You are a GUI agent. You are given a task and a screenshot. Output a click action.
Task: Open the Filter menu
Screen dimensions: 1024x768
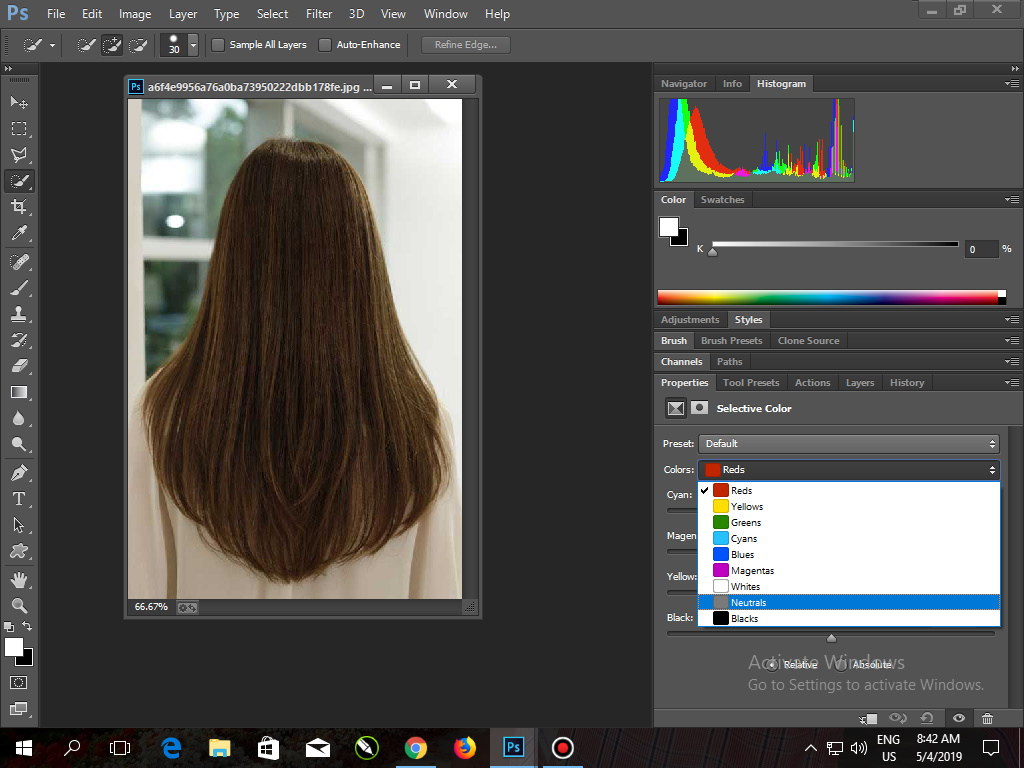click(x=319, y=14)
